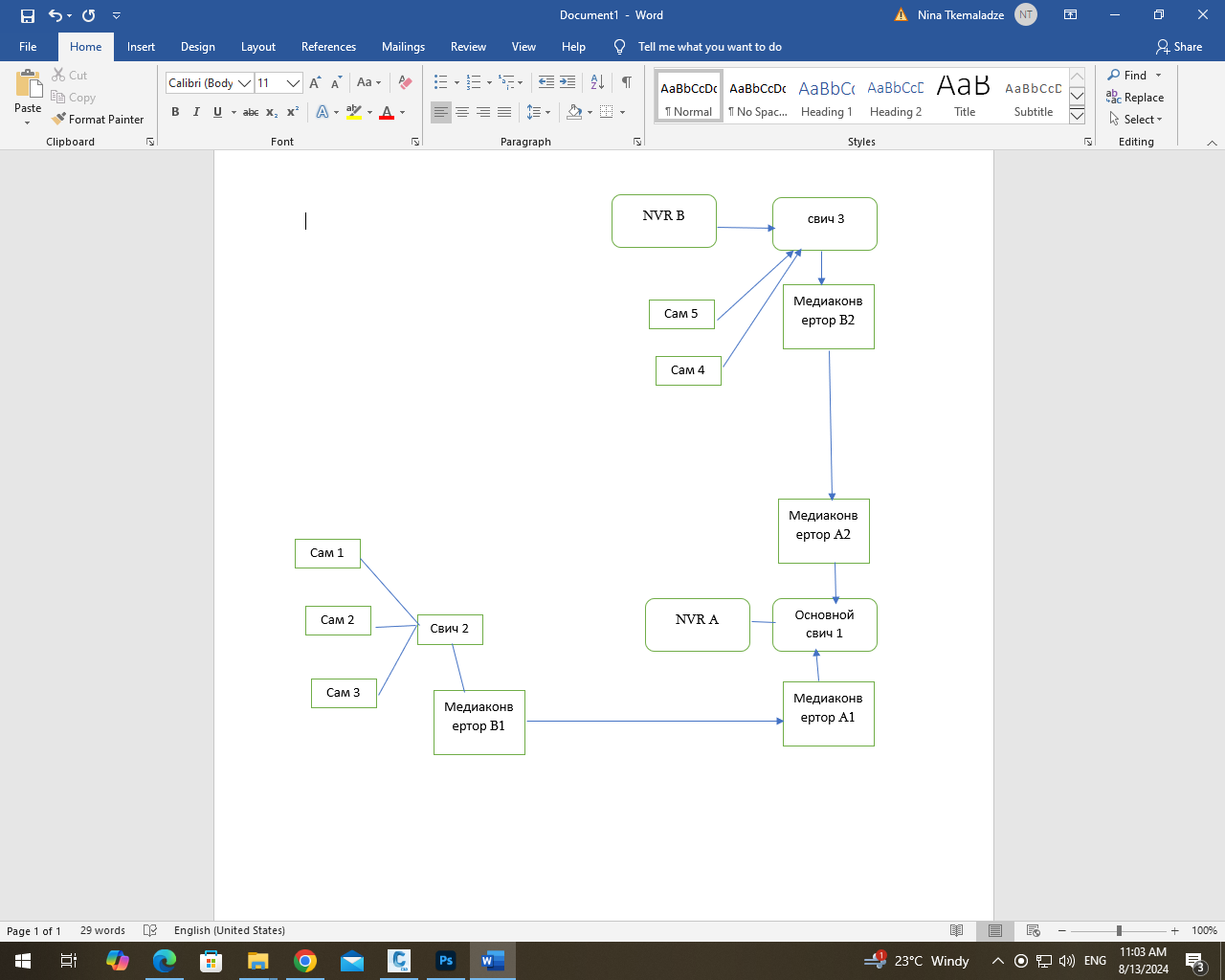
Task: Center align the paragraph text
Action: coord(462,112)
